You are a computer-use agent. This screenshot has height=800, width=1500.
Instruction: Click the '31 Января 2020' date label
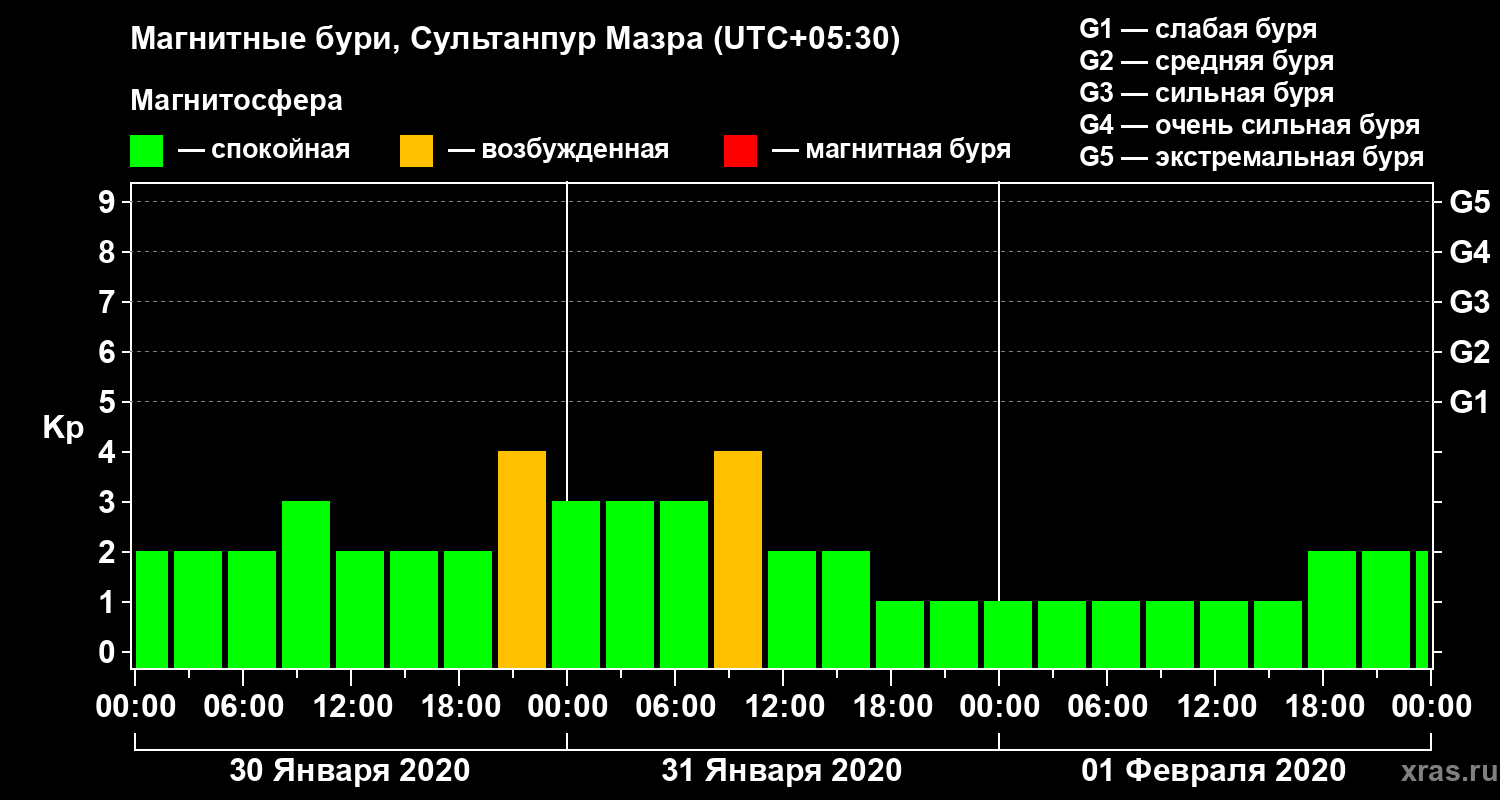pyautogui.click(x=782, y=771)
